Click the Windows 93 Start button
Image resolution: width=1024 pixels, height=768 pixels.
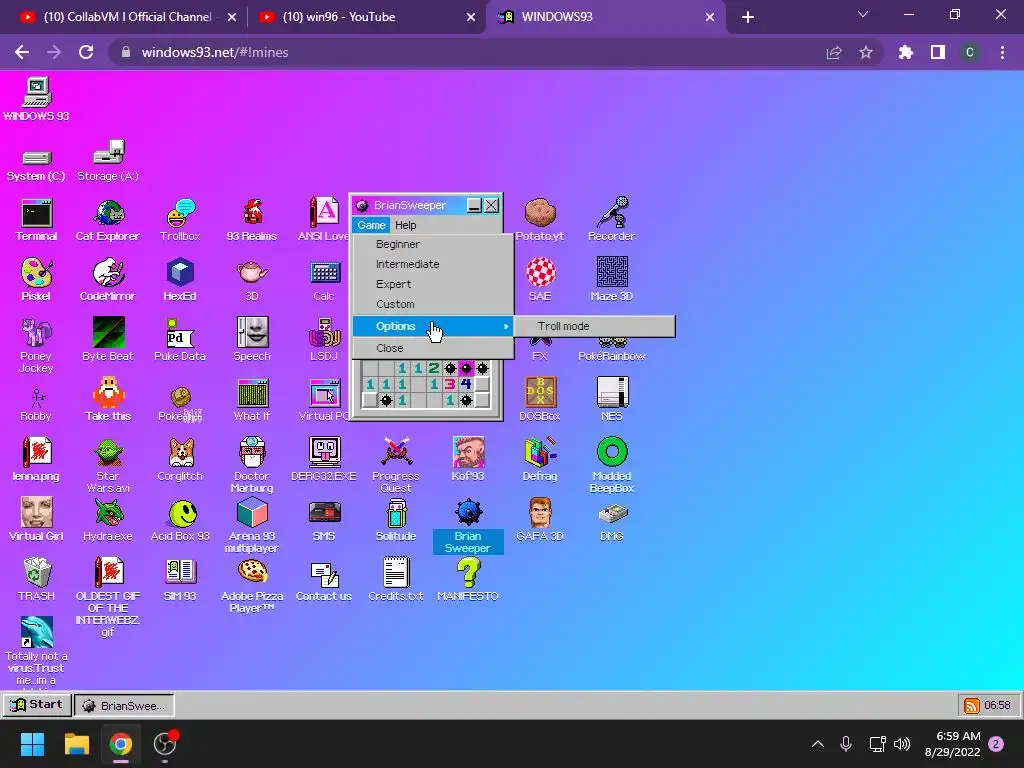tap(37, 705)
